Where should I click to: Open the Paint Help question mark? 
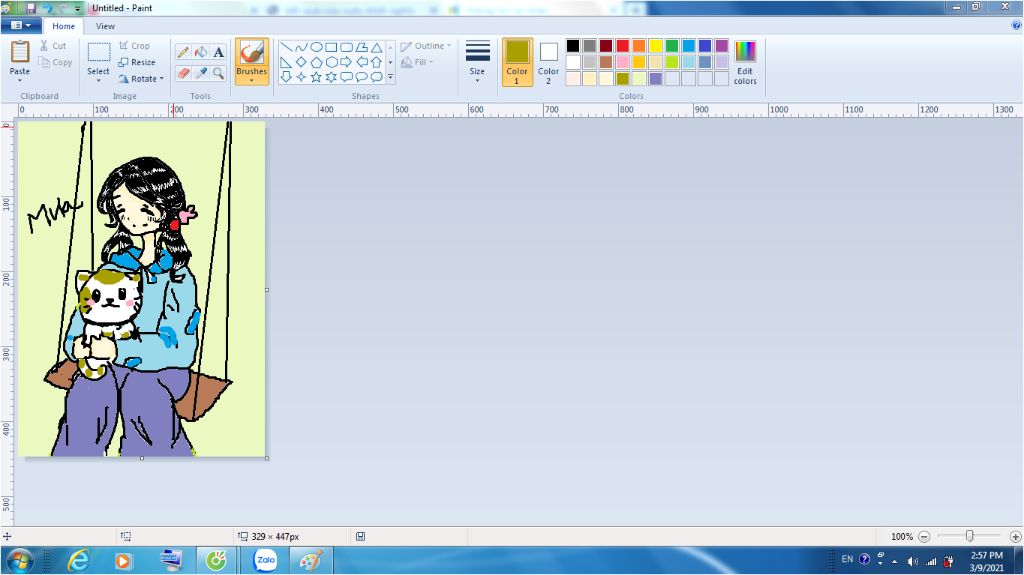click(x=1016, y=25)
